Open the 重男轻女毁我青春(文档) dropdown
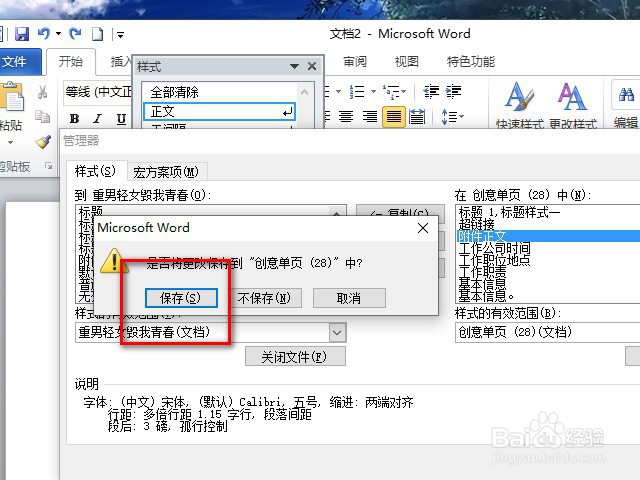This screenshot has height=480, width=640. [337, 332]
